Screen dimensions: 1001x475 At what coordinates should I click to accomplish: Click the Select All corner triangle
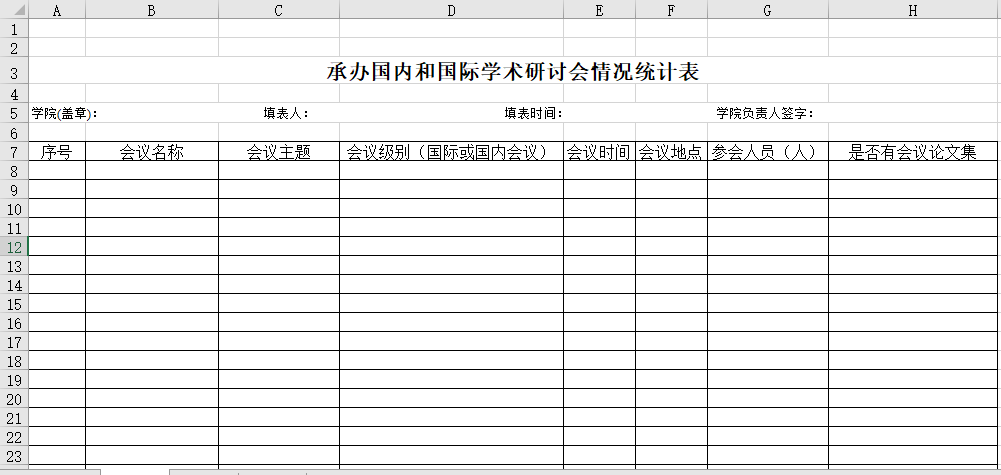(14, 10)
